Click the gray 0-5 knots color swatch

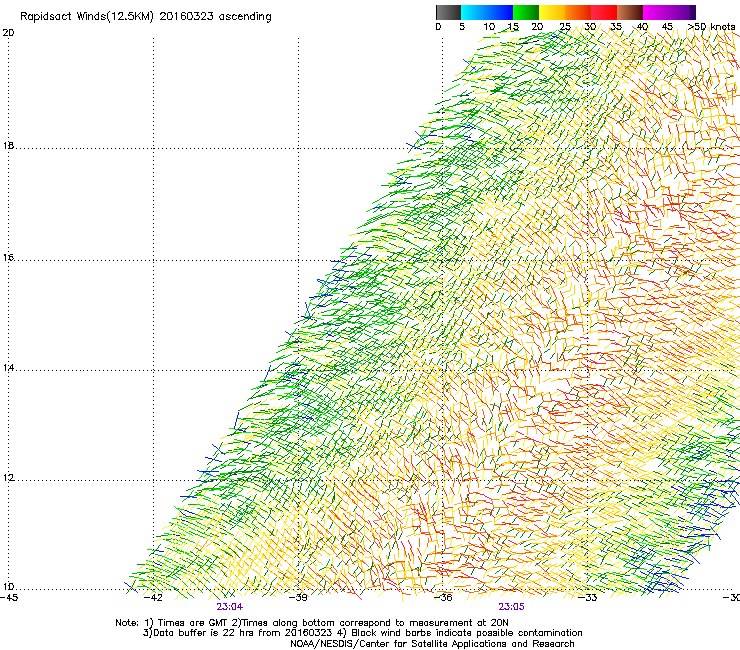tap(448, 12)
